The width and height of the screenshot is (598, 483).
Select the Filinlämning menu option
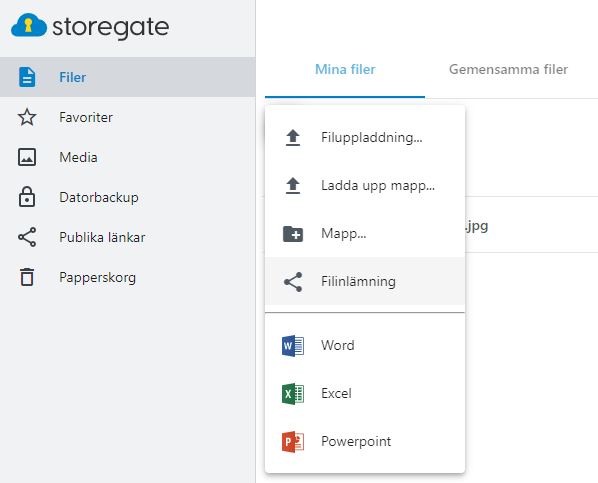(365, 282)
